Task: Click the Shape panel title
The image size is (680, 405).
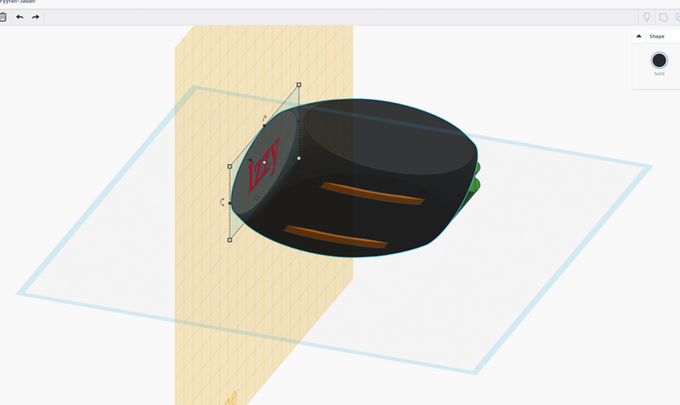Action: pos(657,36)
